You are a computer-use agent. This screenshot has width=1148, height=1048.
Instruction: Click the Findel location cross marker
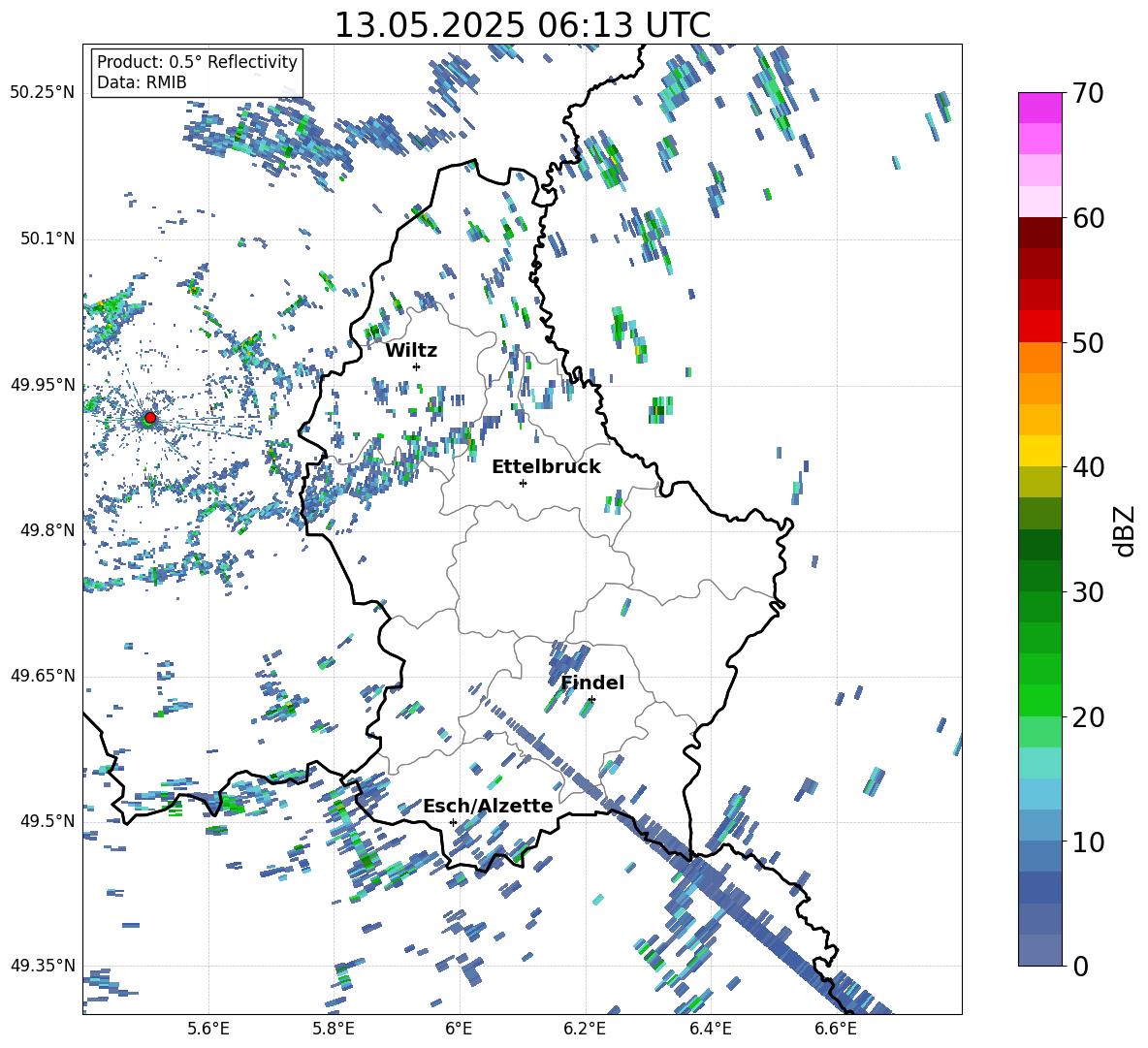point(591,700)
